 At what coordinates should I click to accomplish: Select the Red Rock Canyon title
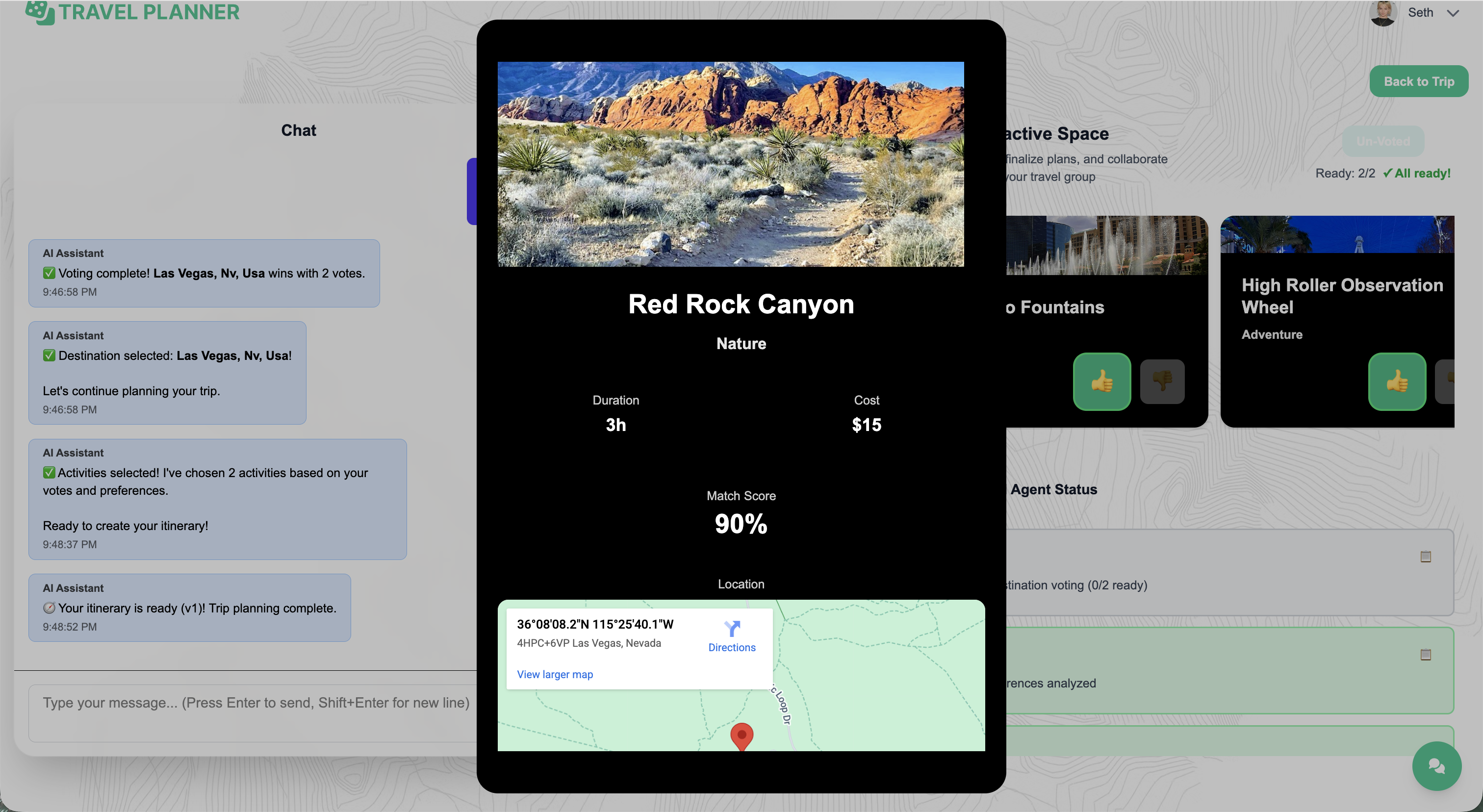tap(741, 304)
